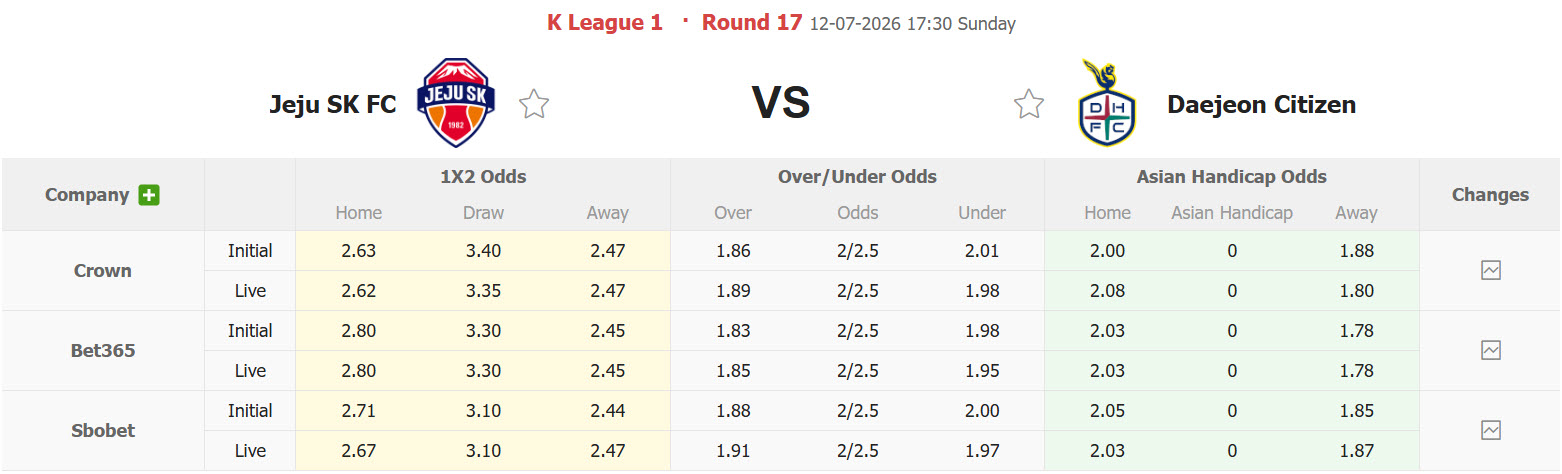Click Crown live home odds 2.62
The image size is (1562, 474).
coord(359,291)
